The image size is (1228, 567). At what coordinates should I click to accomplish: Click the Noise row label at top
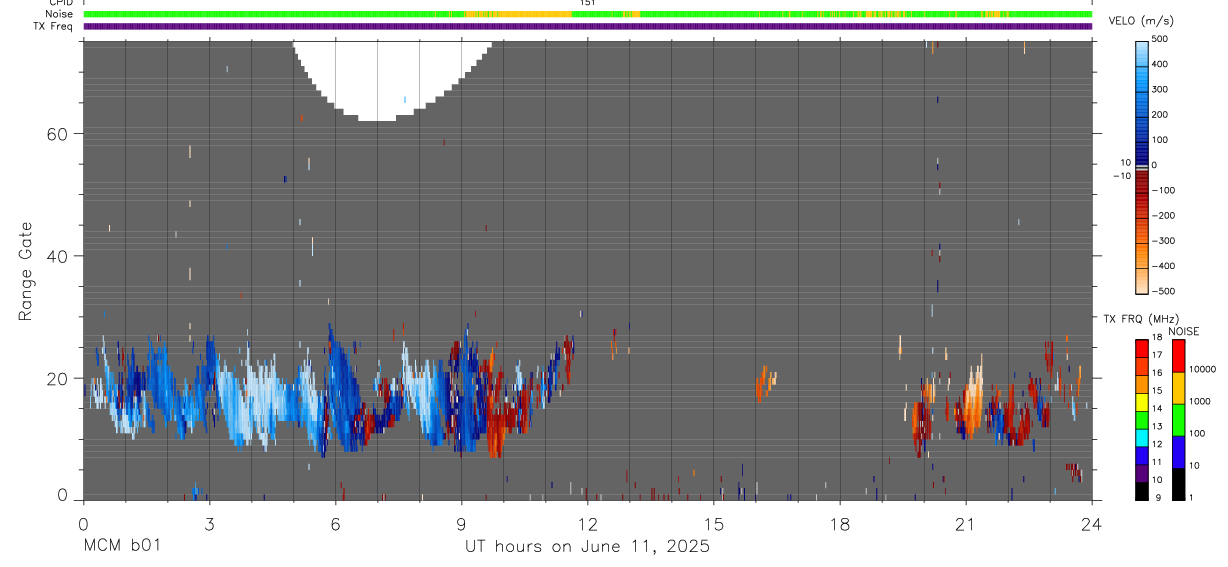59,14
